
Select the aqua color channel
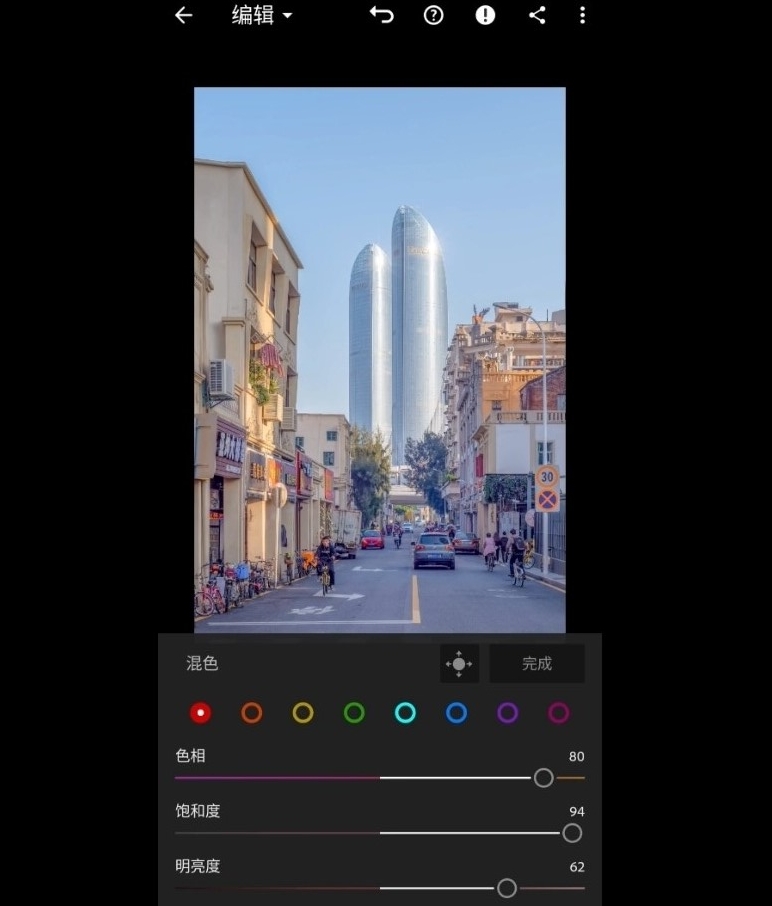pyautogui.click(x=405, y=713)
